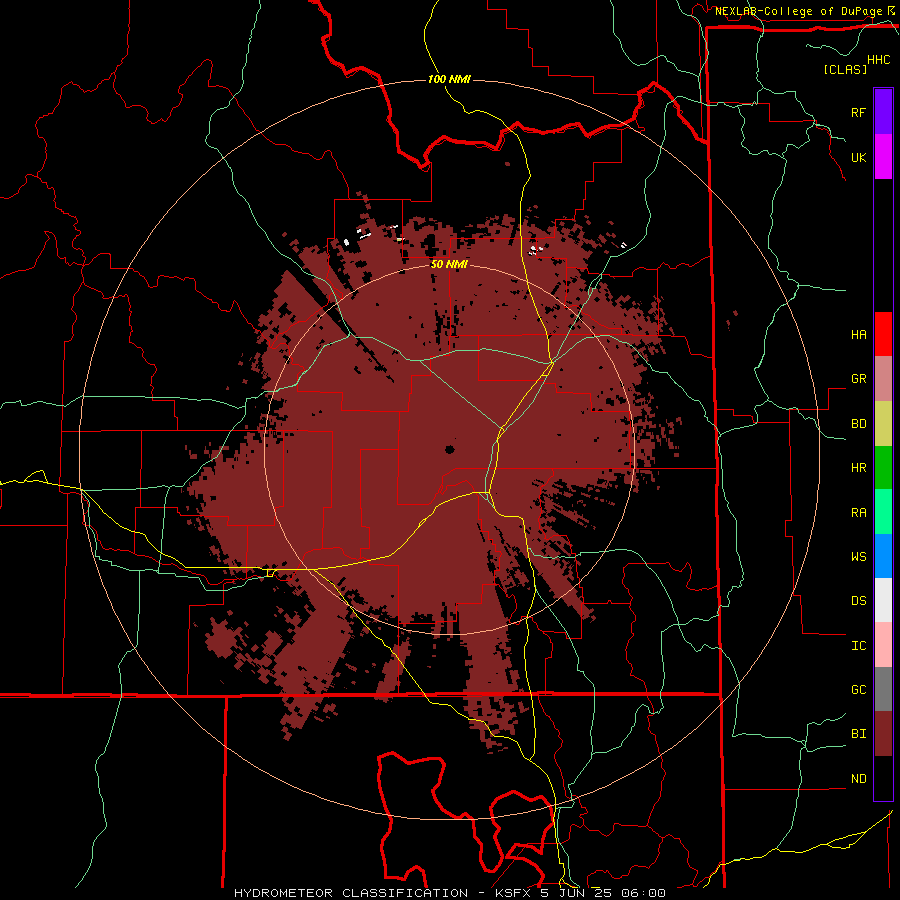Click the GR legend label

pyautogui.click(x=858, y=379)
